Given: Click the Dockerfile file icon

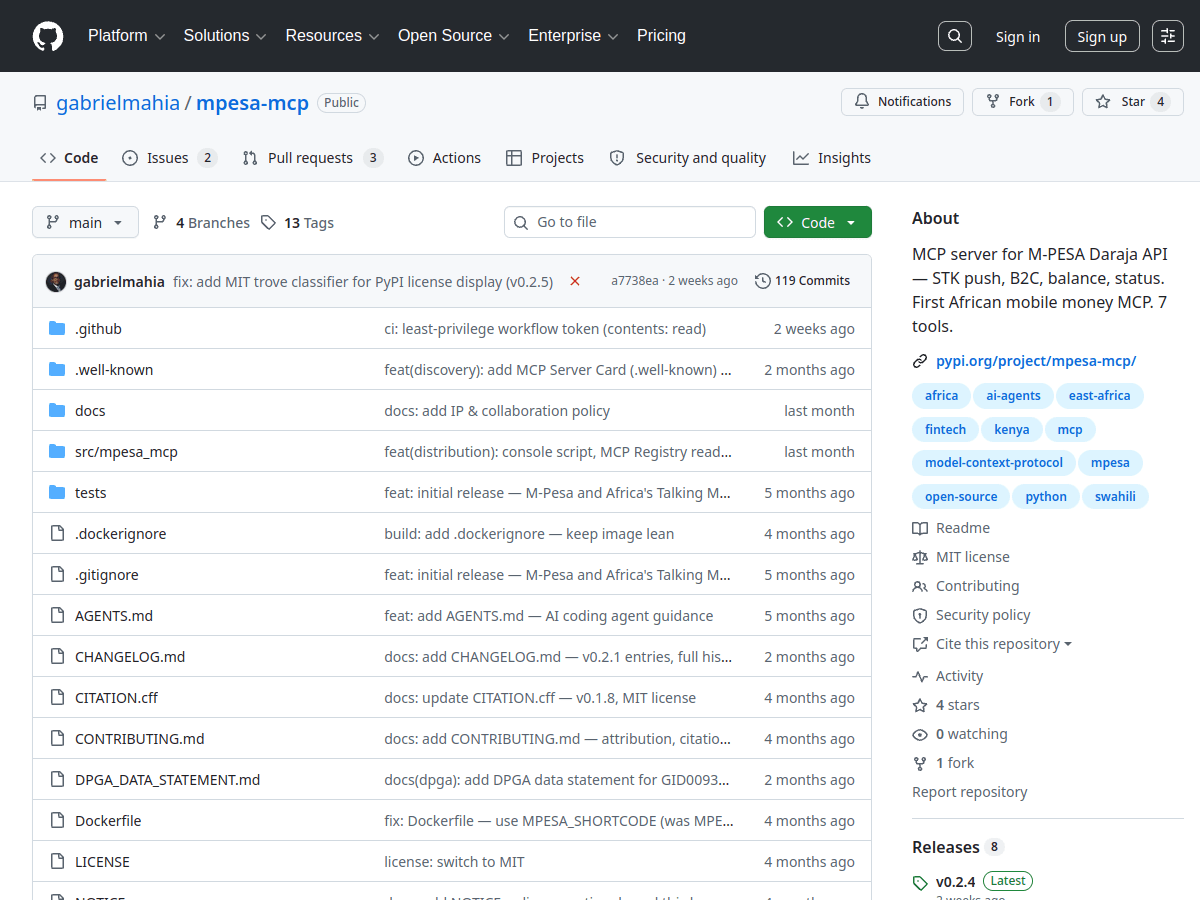Looking at the screenshot, I should tap(57, 821).
